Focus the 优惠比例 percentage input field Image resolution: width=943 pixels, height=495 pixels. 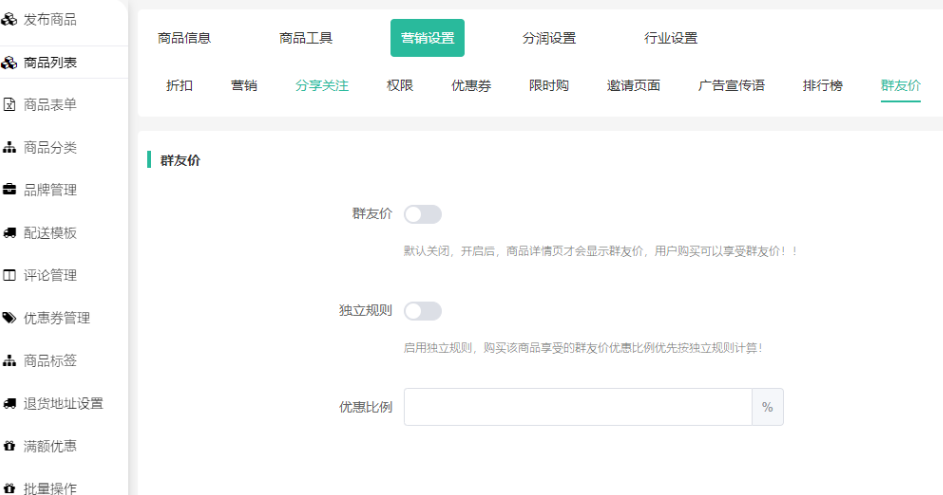(577, 407)
